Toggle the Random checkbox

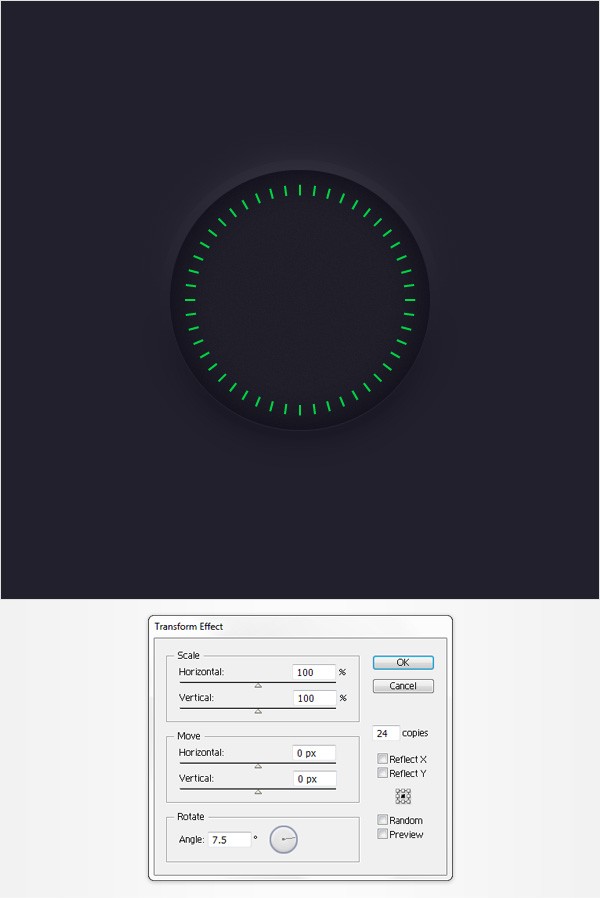[382, 820]
